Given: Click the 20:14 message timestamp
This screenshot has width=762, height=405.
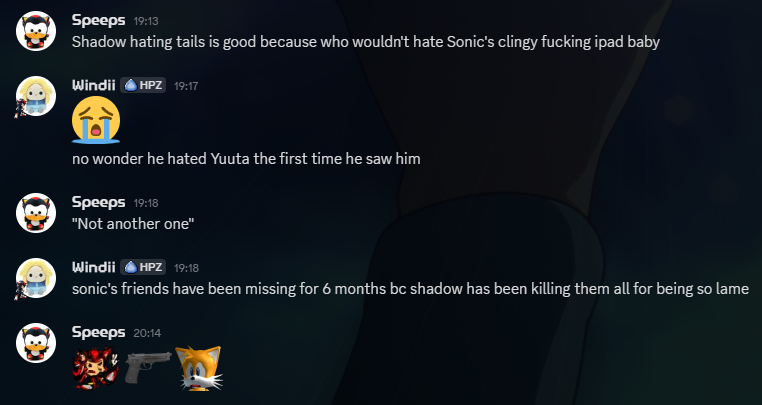Looking at the screenshot, I should click(x=147, y=333).
